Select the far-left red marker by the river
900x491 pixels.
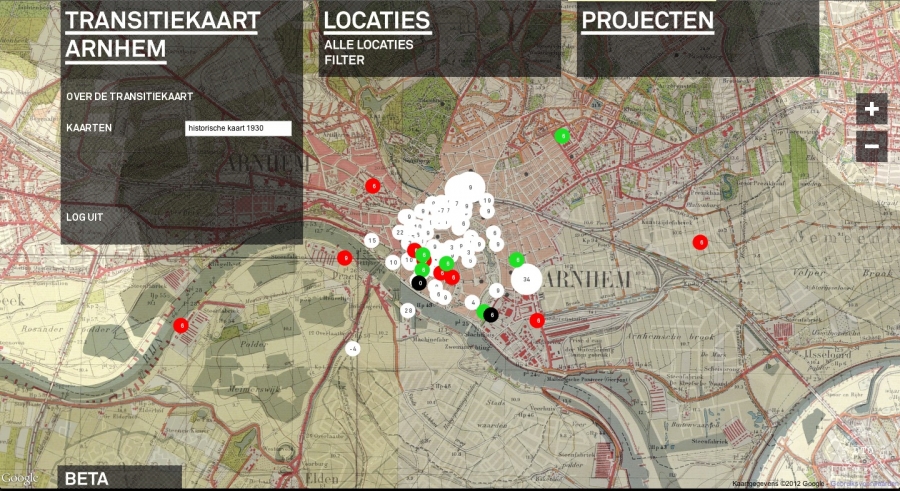(x=181, y=324)
